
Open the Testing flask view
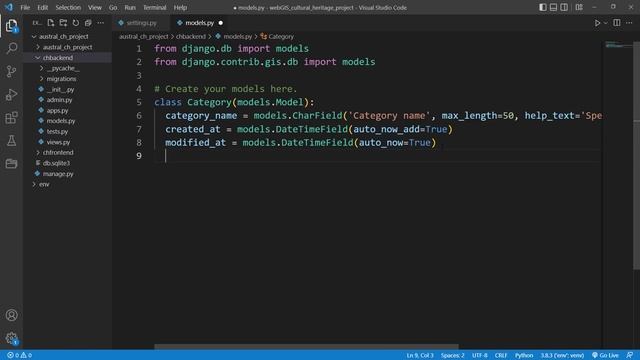coord(11,140)
